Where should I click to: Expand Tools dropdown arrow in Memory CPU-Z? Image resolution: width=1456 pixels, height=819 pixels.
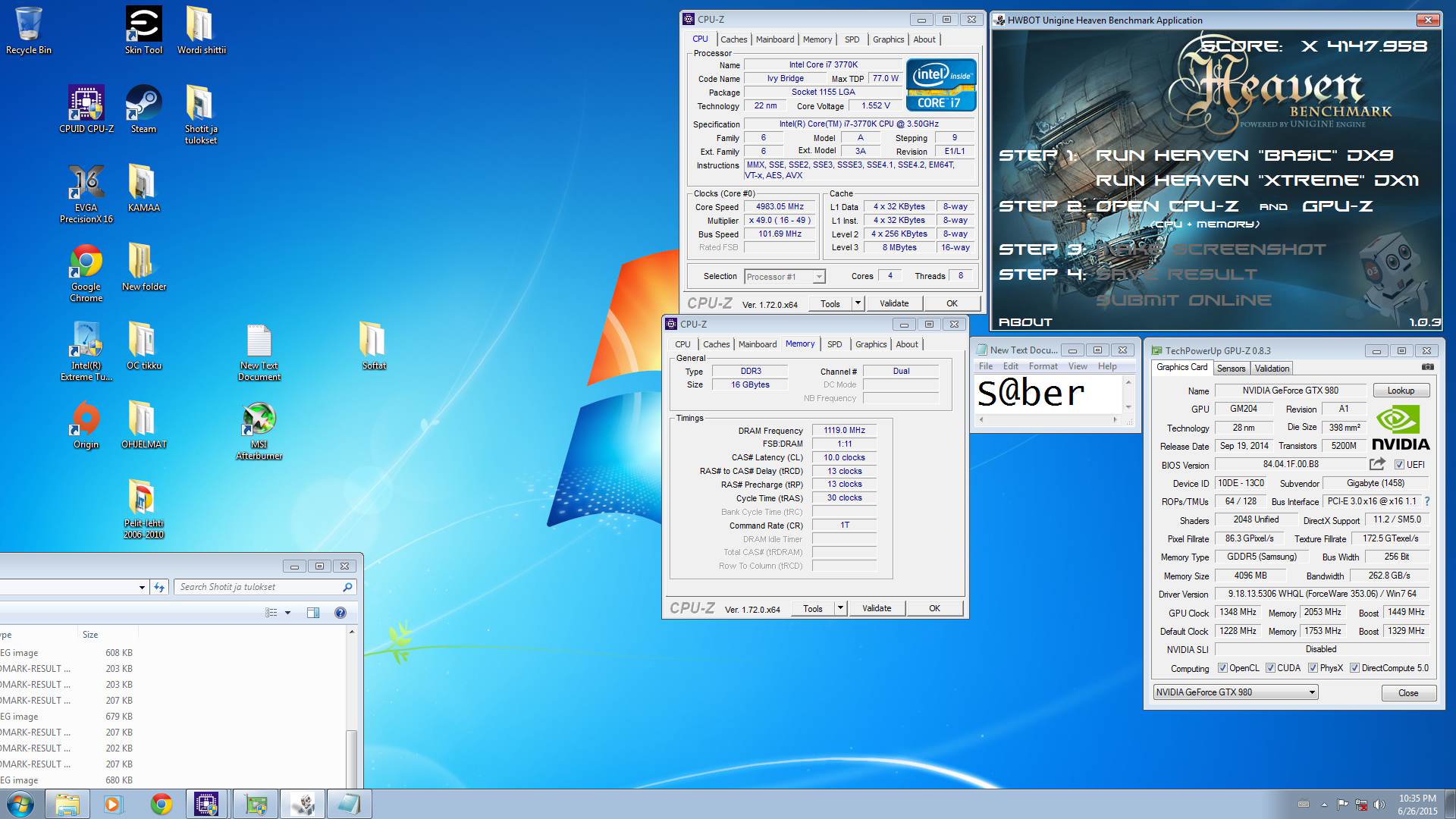[840, 608]
